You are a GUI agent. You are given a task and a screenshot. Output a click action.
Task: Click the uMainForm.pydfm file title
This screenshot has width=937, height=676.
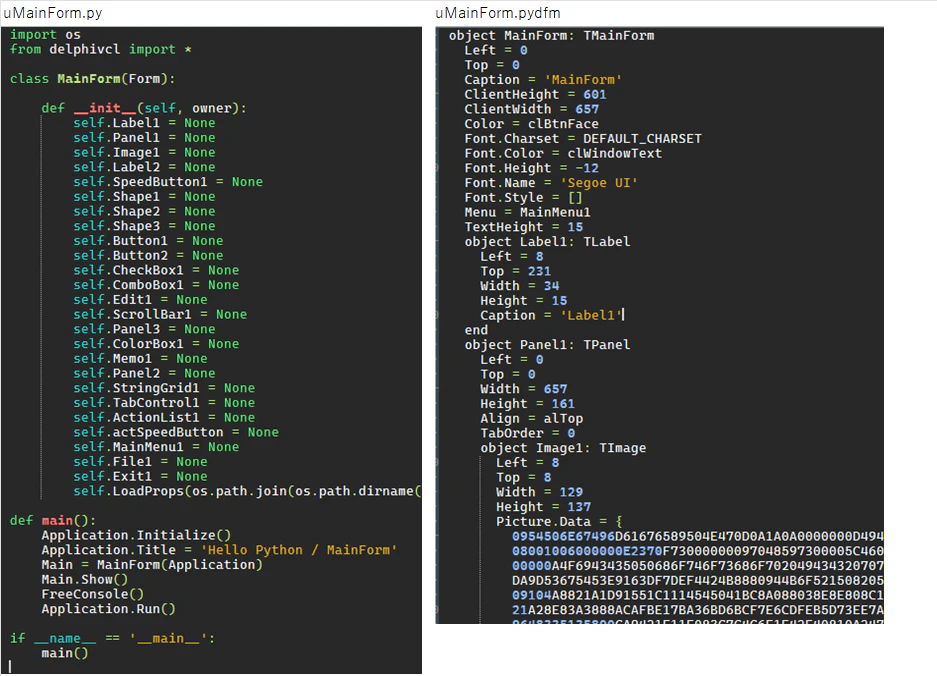point(497,13)
